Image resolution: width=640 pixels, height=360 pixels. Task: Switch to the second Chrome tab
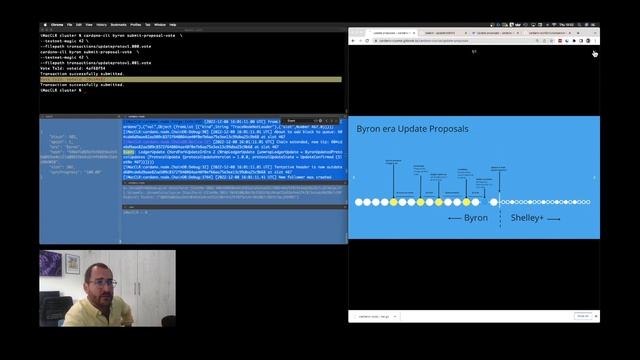click(443, 33)
